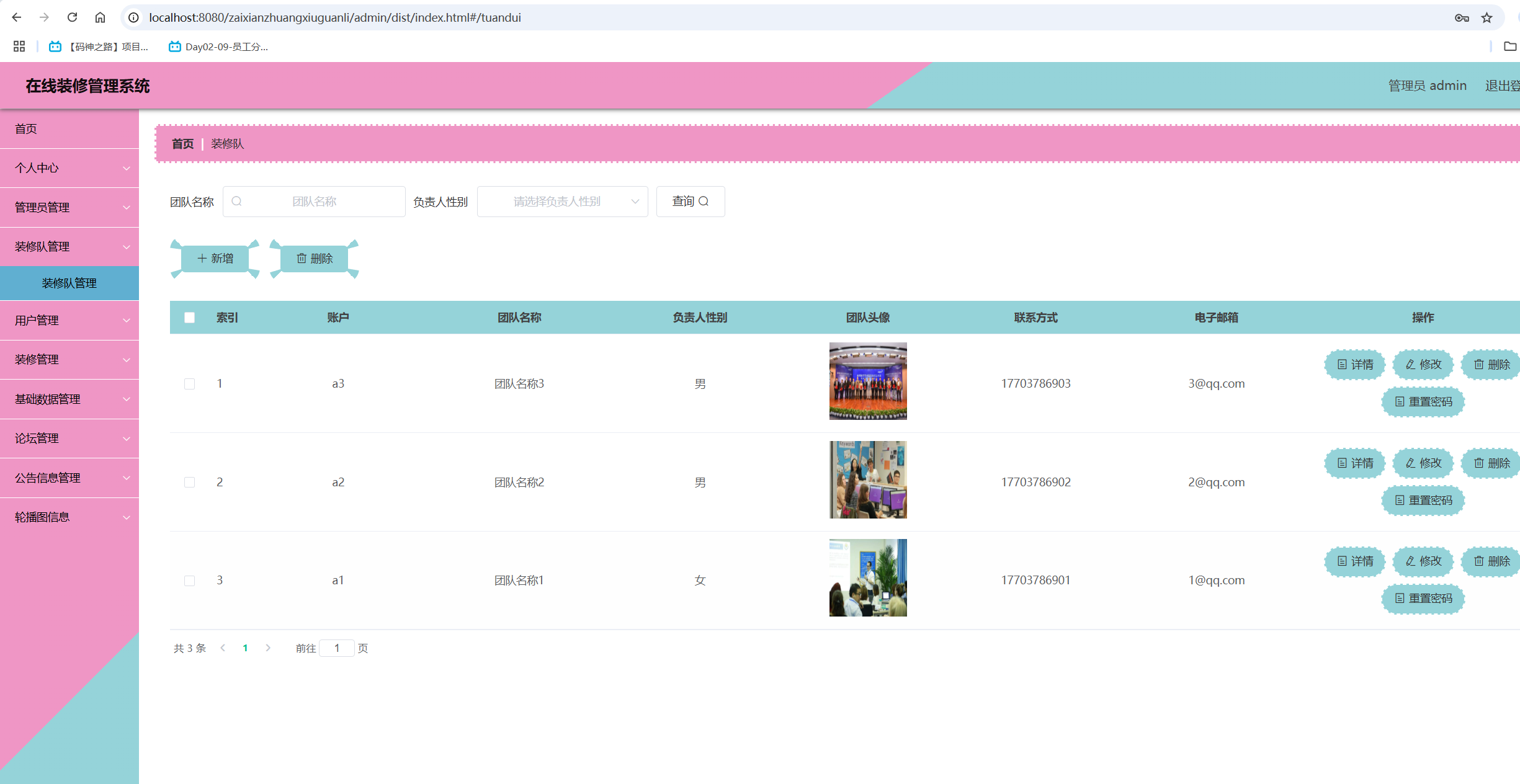
Task: Check the checkbox for row a1
Action: pos(190,581)
